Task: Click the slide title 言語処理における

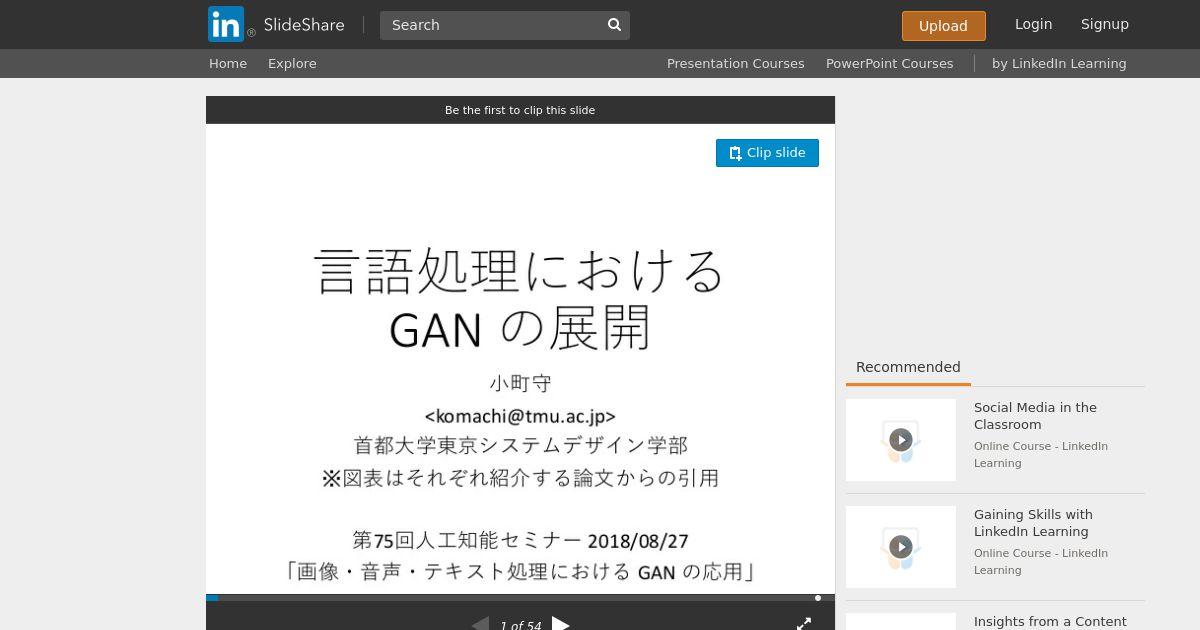Action: pyautogui.click(x=520, y=270)
